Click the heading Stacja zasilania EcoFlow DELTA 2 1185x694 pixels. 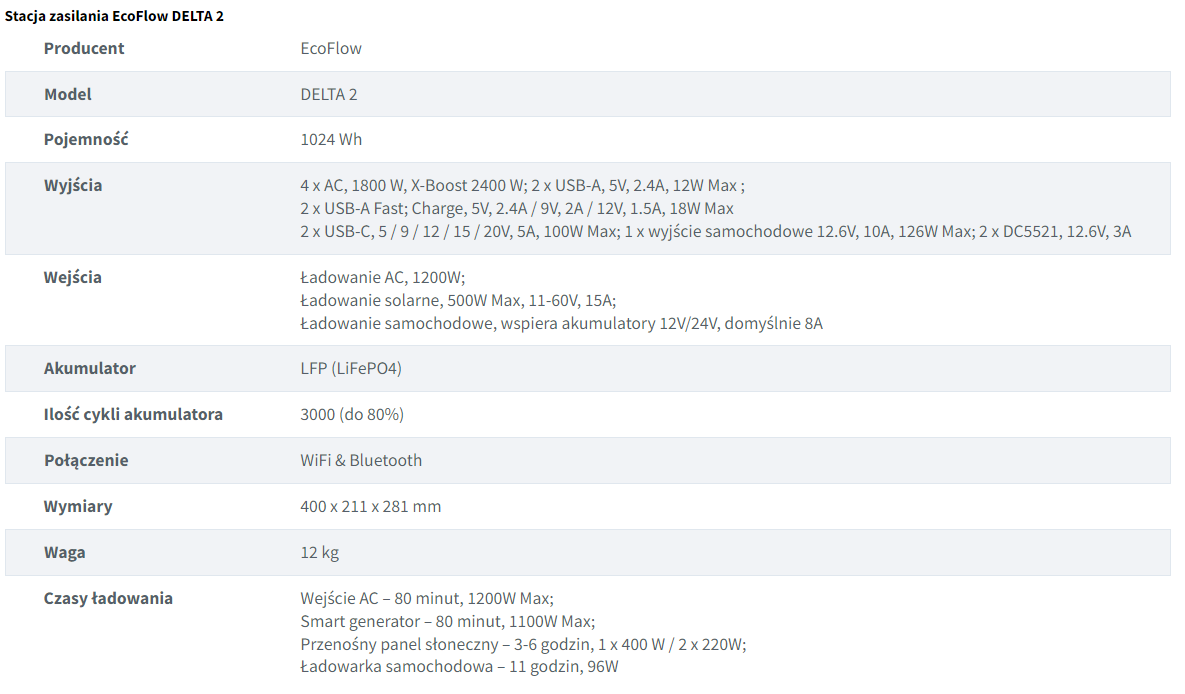click(114, 16)
